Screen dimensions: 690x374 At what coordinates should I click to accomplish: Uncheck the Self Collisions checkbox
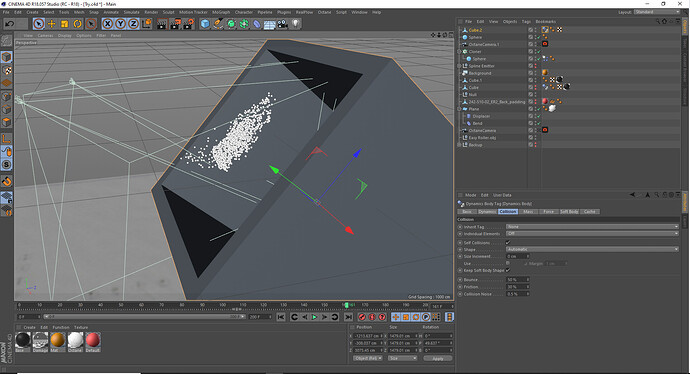click(x=508, y=242)
